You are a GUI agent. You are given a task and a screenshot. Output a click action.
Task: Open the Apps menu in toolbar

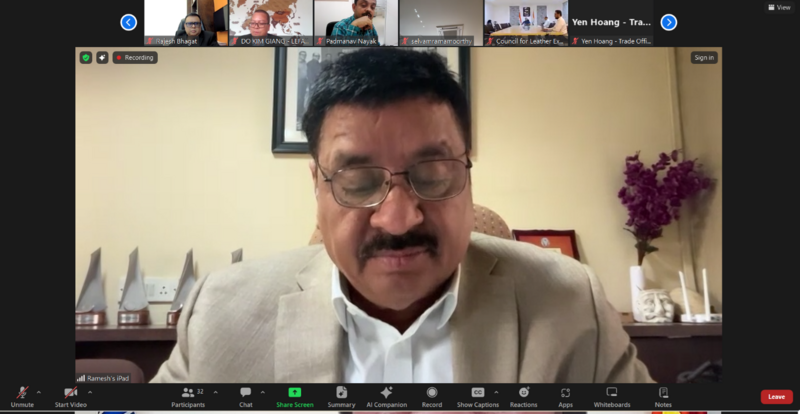pos(565,396)
